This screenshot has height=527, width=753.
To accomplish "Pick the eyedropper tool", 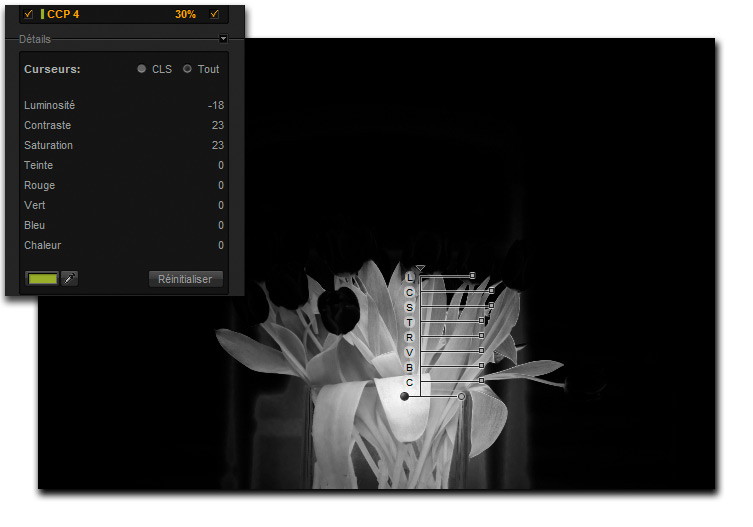I will point(70,279).
